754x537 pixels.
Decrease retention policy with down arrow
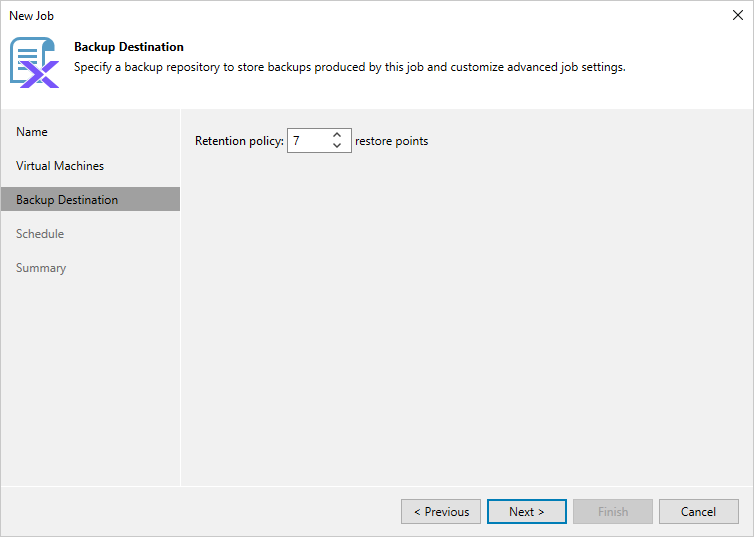pos(337,146)
